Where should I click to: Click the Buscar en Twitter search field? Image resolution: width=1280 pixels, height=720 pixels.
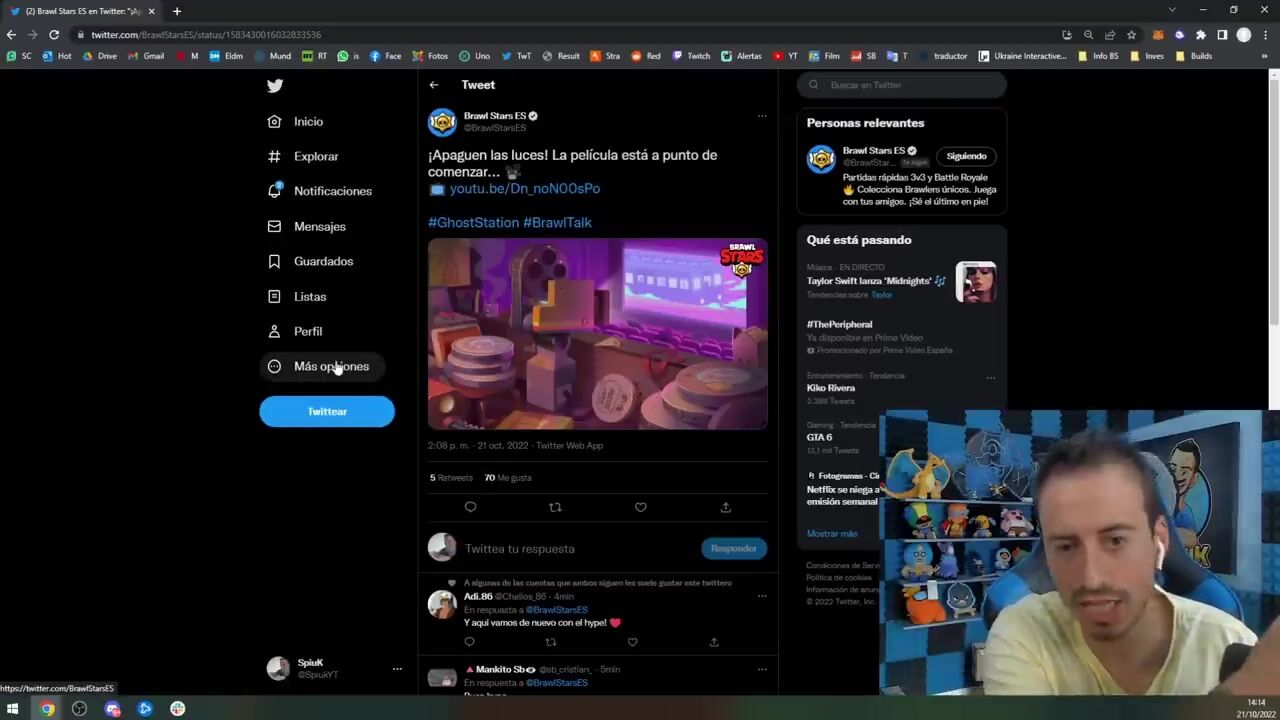pyautogui.click(x=902, y=85)
